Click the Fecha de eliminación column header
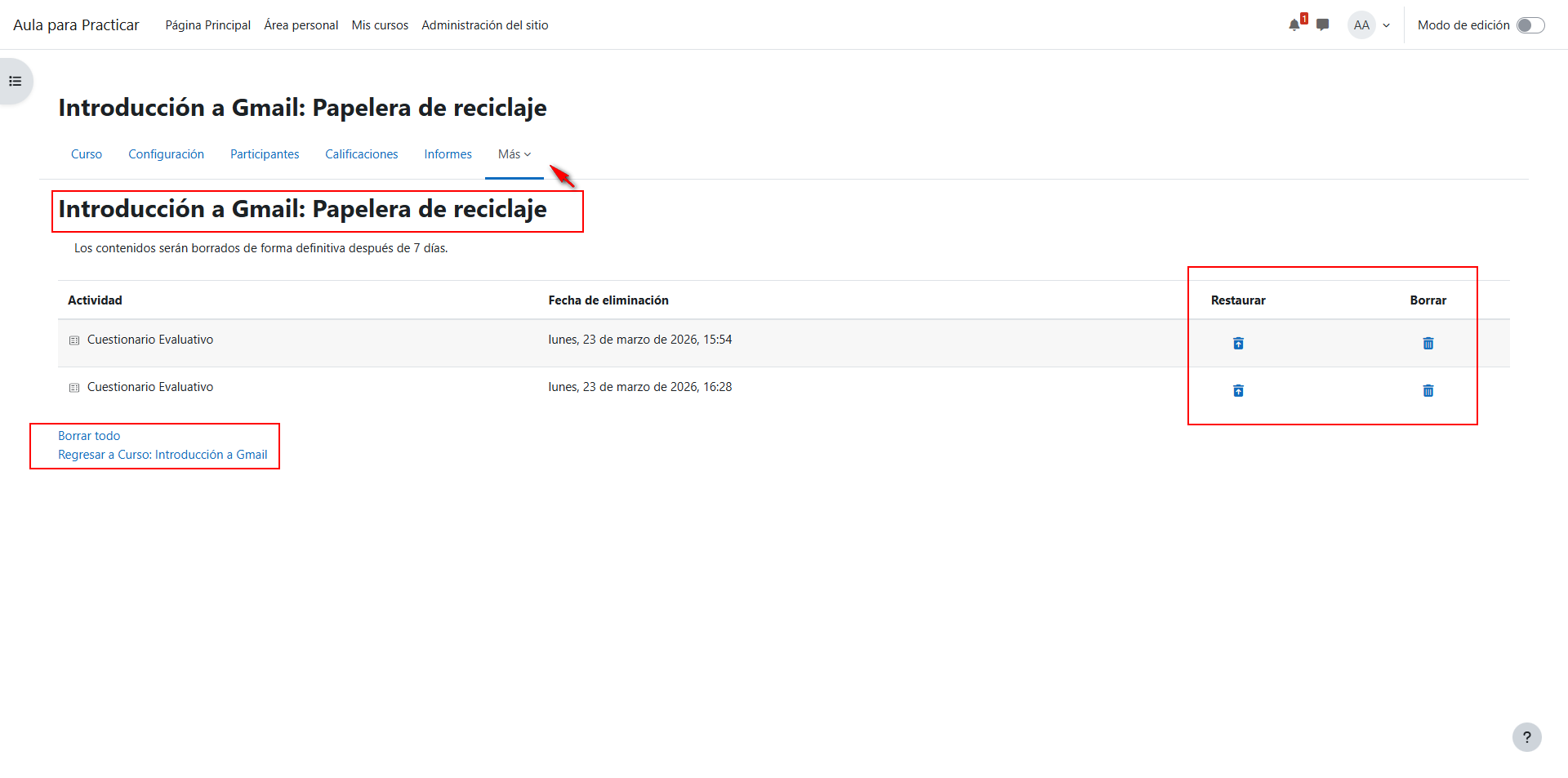Viewport: 1568px width, 778px height. (x=608, y=300)
